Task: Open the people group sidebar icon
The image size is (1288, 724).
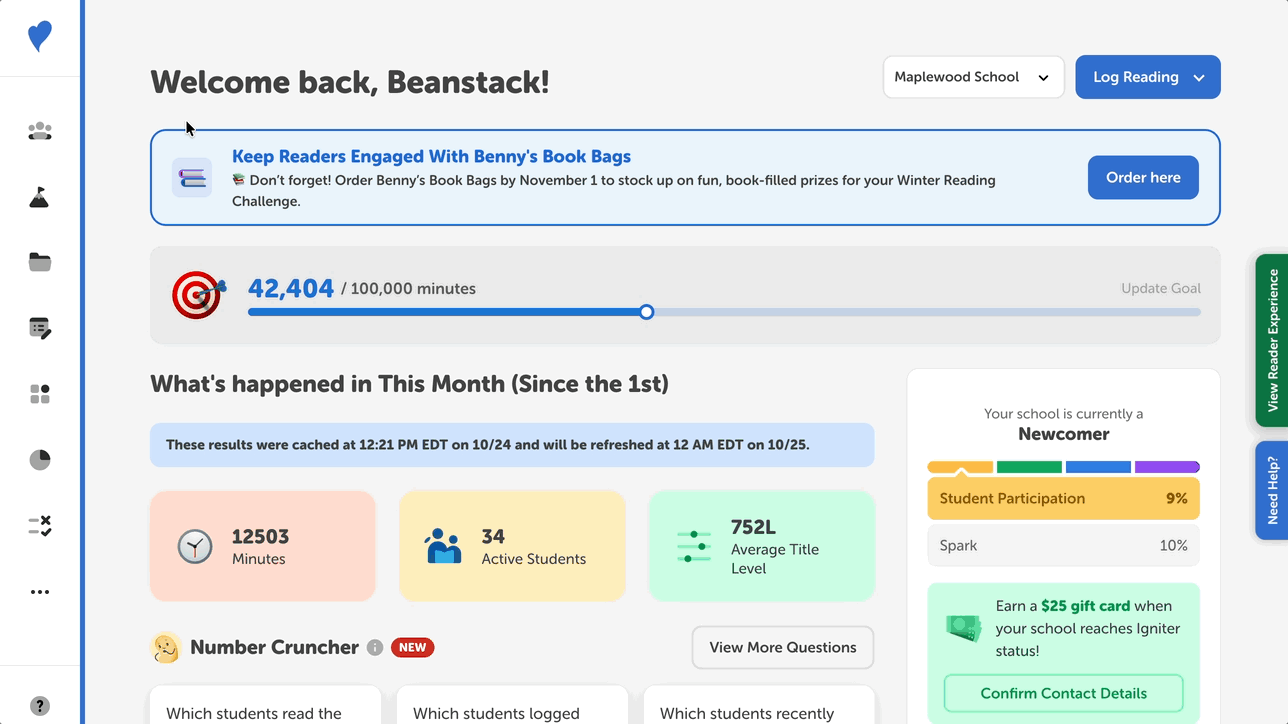Action: 40,131
